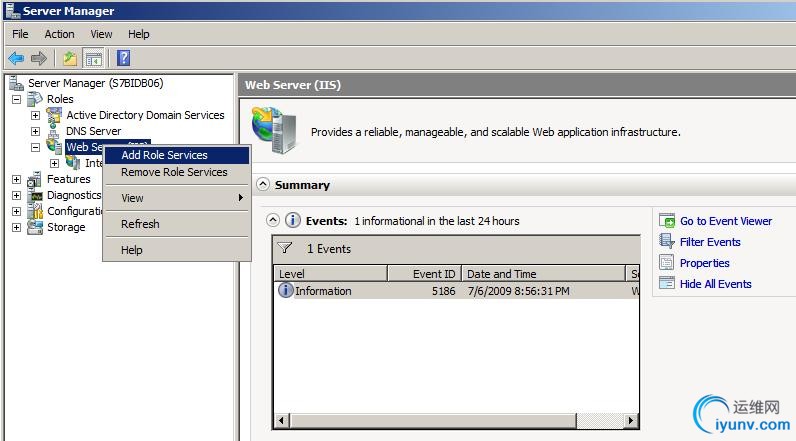
Task: Open the Action menu
Action: tap(59, 34)
